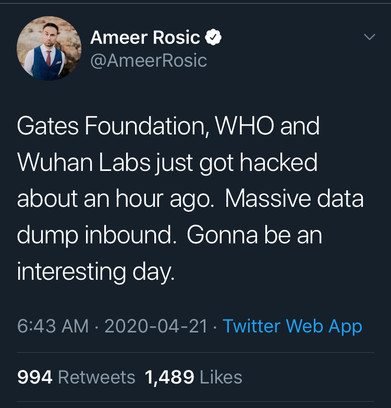Click the 1,489 like count number
The image size is (391, 408).
(169, 377)
